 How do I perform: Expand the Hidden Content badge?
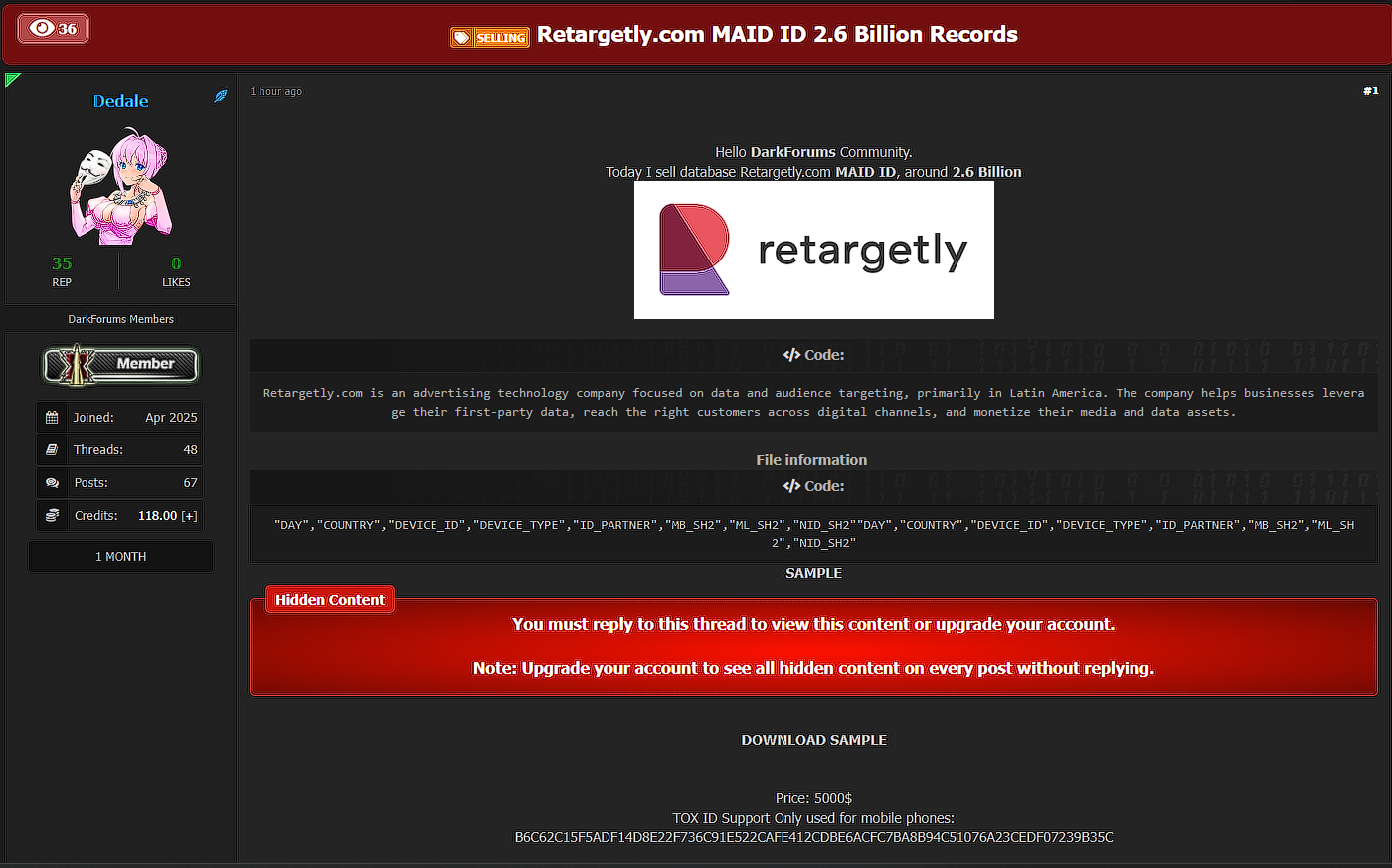329,599
